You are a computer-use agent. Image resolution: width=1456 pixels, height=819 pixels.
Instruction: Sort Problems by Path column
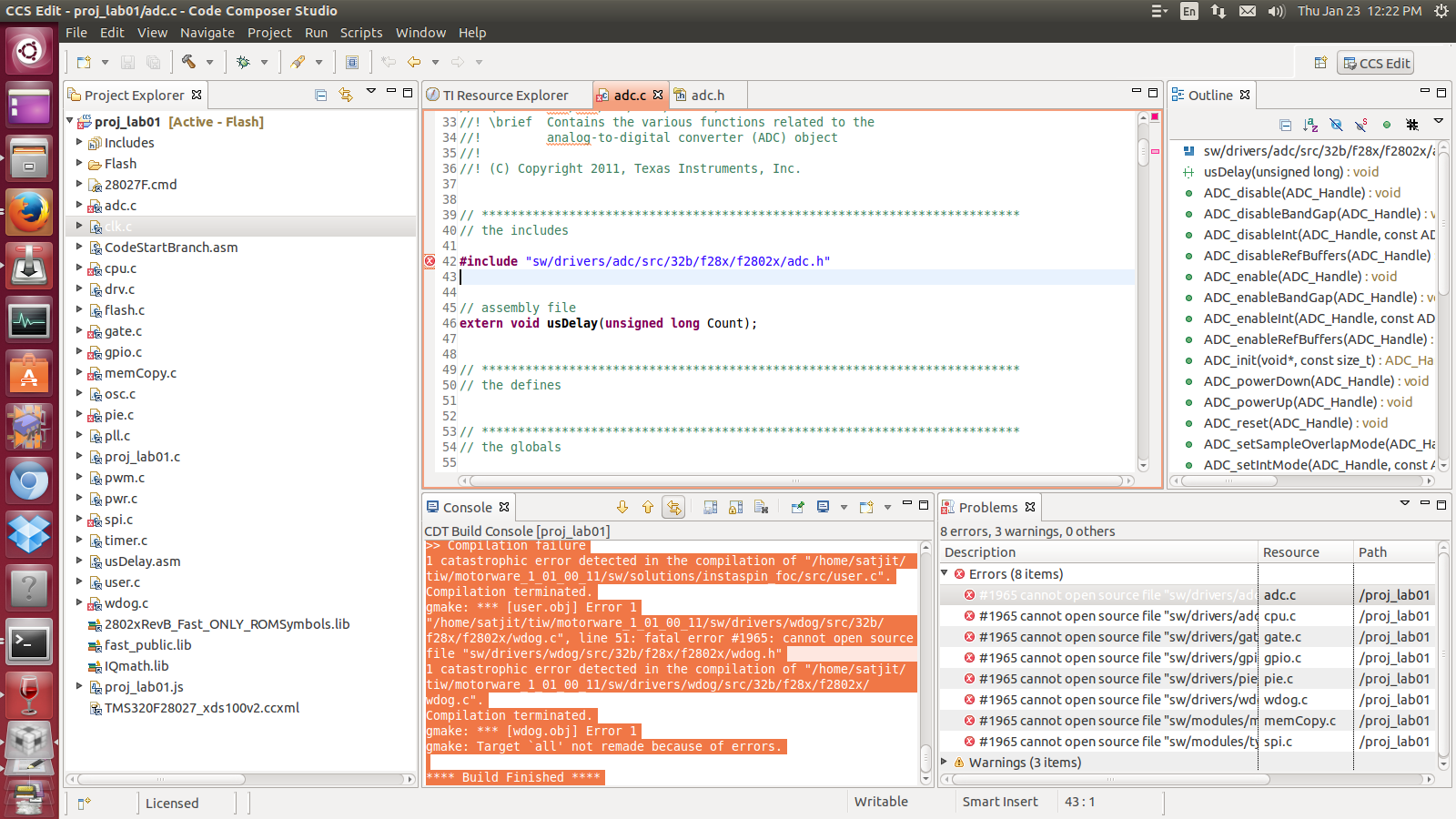click(1394, 551)
